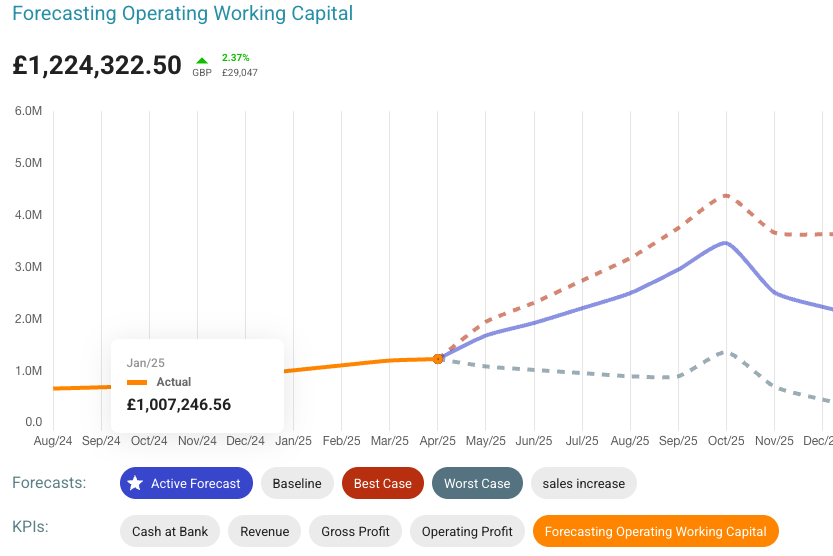Viewport: 833px width, 556px height.
Task: Switch to the Cash at Bank KPI
Action: point(170,531)
